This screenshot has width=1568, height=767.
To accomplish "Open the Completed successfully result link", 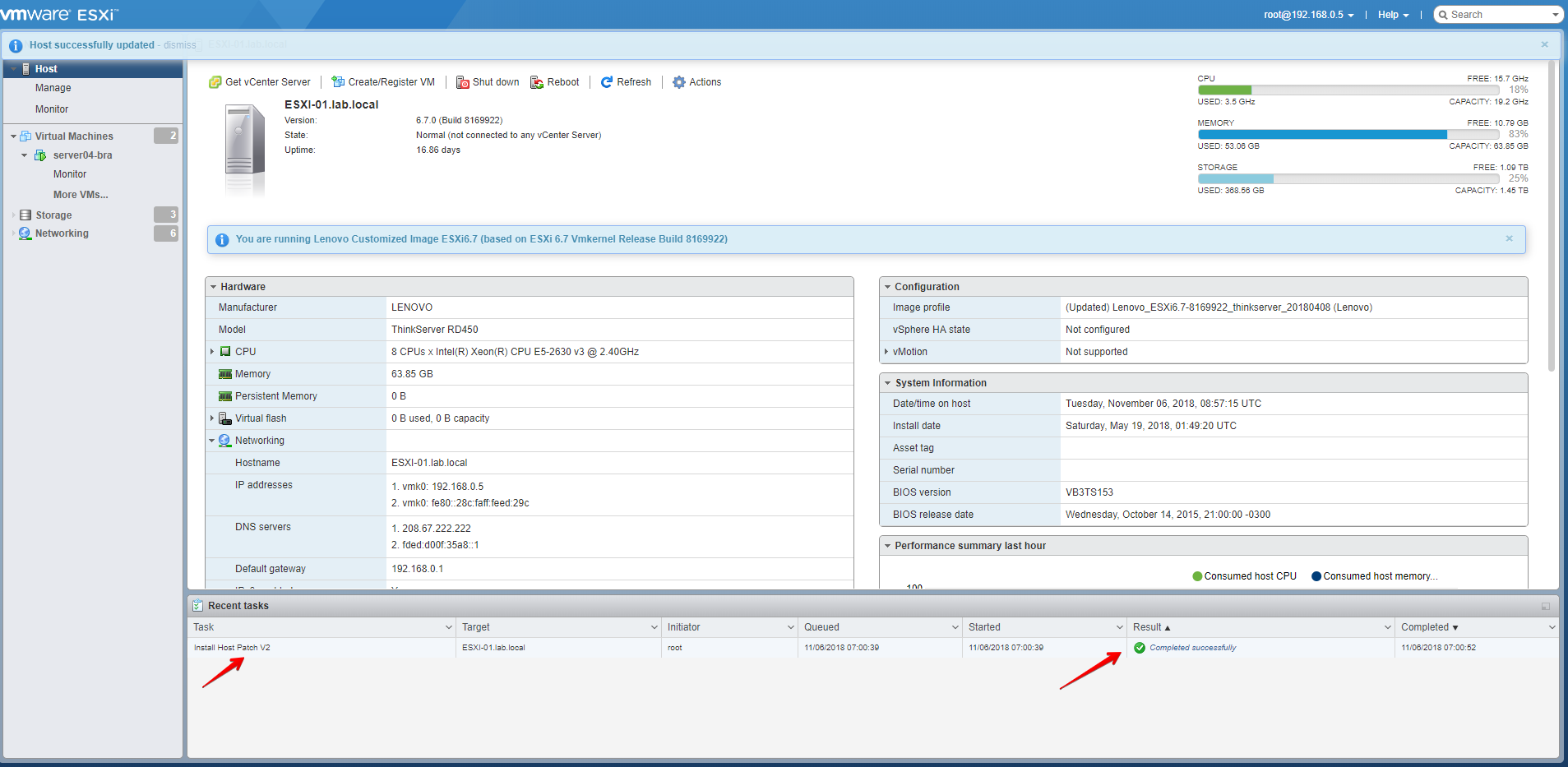I will coord(1192,648).
